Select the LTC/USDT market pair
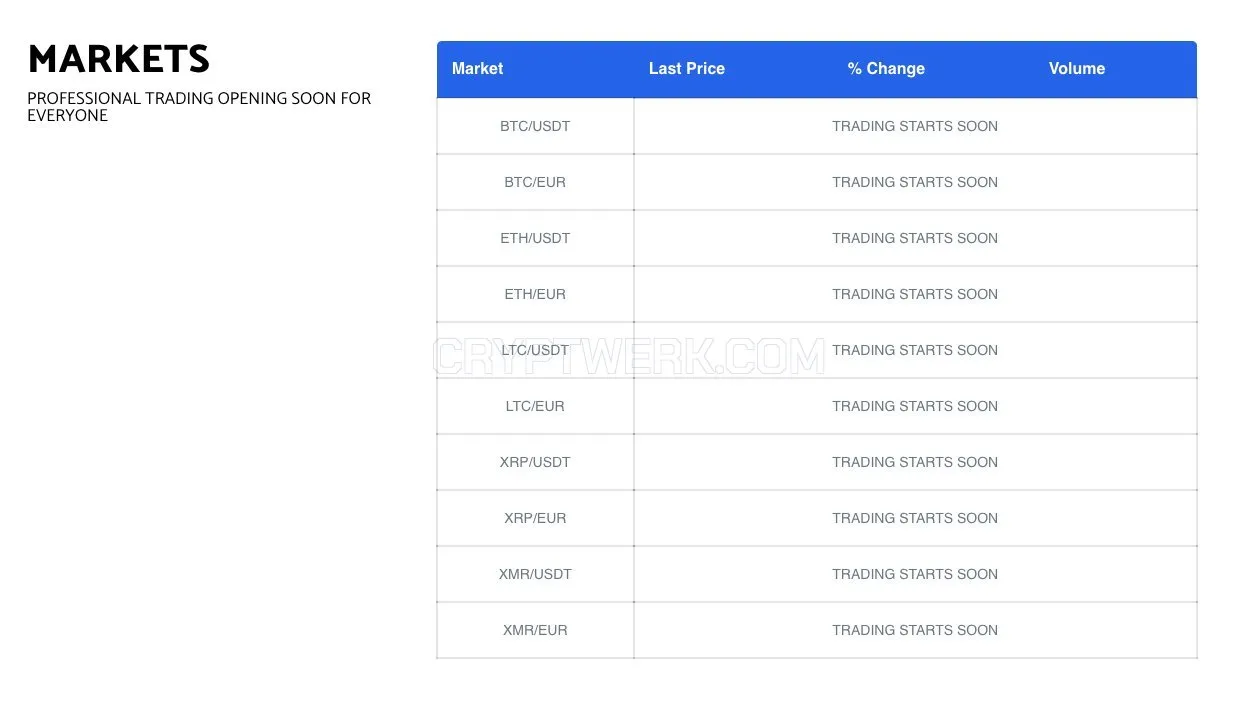 535,350
